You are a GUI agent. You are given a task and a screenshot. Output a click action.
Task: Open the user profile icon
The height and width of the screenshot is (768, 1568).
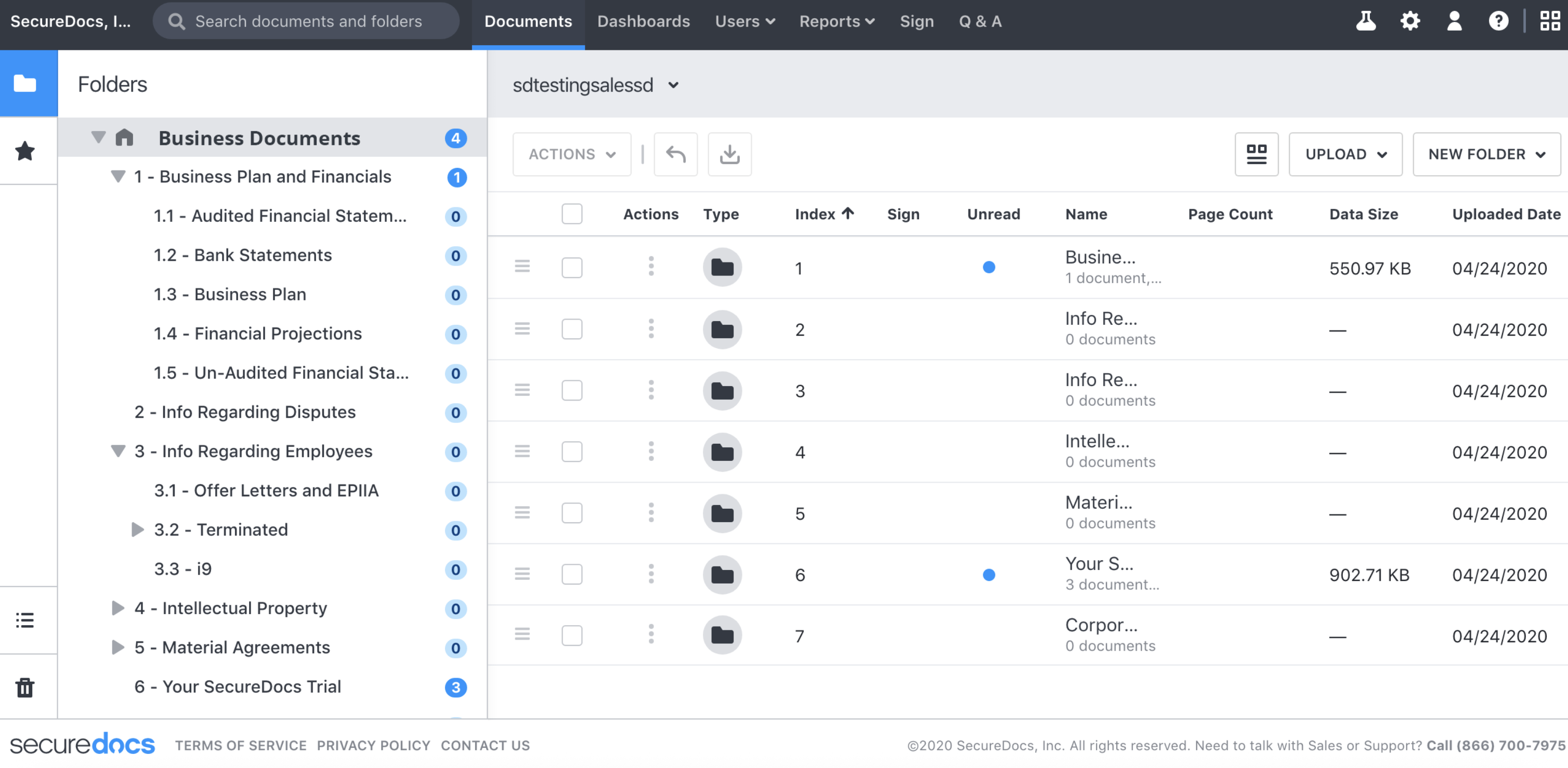1454,21
